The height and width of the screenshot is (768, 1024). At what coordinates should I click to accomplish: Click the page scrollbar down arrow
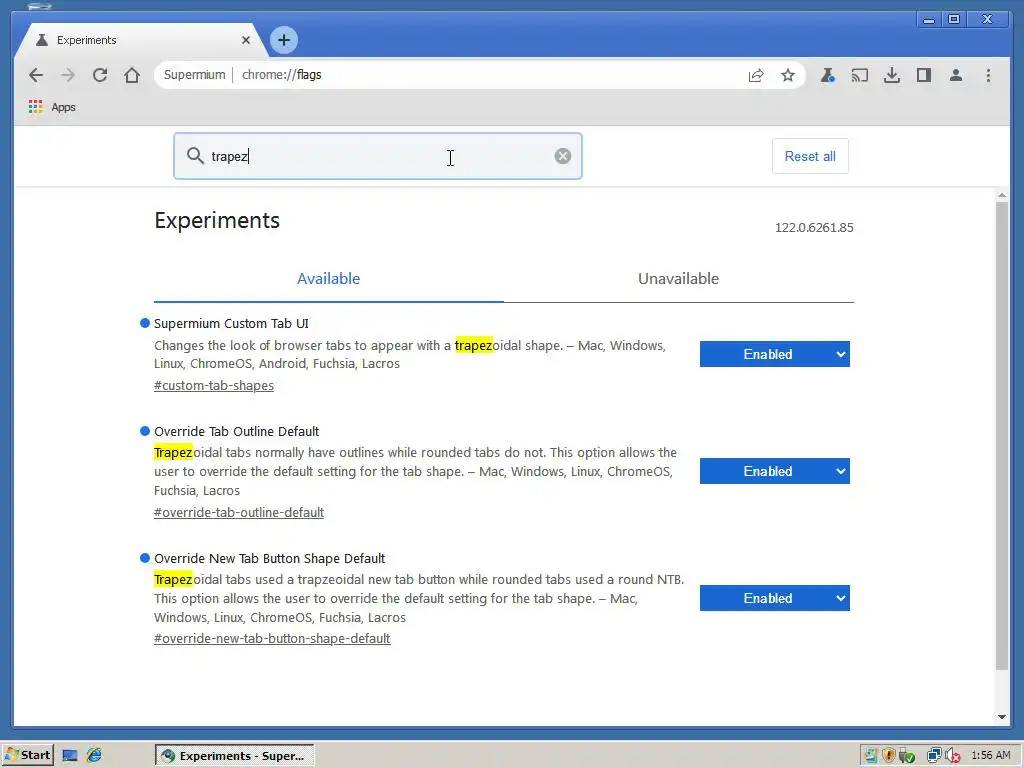coord(1002,717)
